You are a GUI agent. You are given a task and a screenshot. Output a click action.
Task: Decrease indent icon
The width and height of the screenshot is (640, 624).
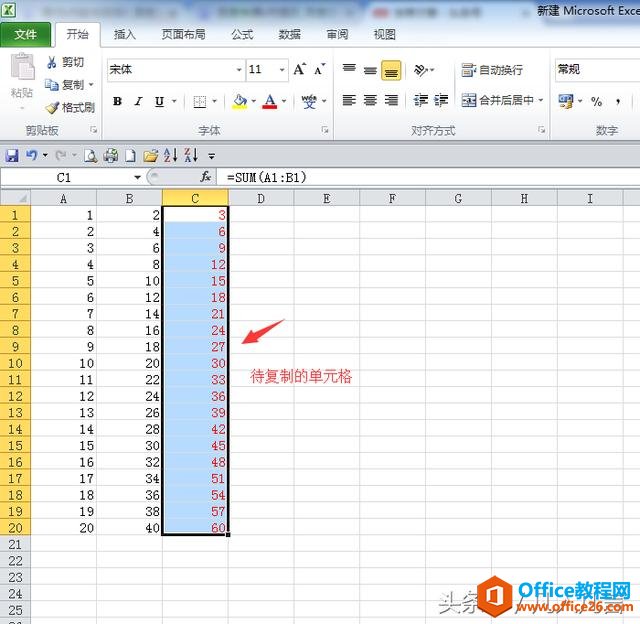(420, 100)
